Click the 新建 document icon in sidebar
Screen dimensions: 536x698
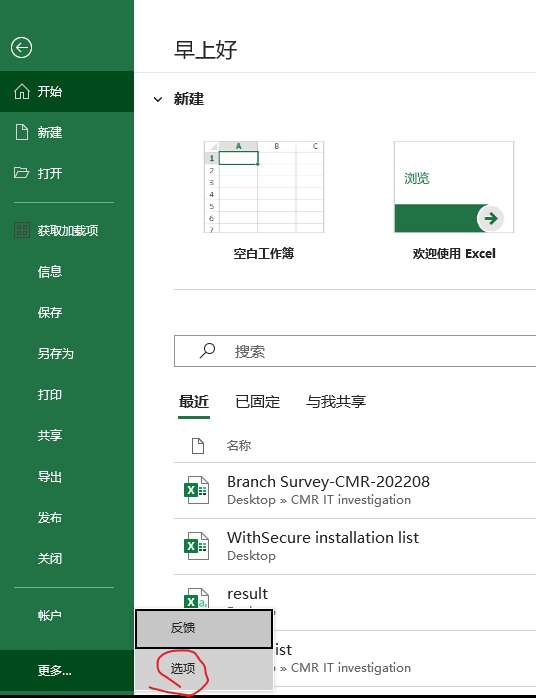(x=22, y=132)
